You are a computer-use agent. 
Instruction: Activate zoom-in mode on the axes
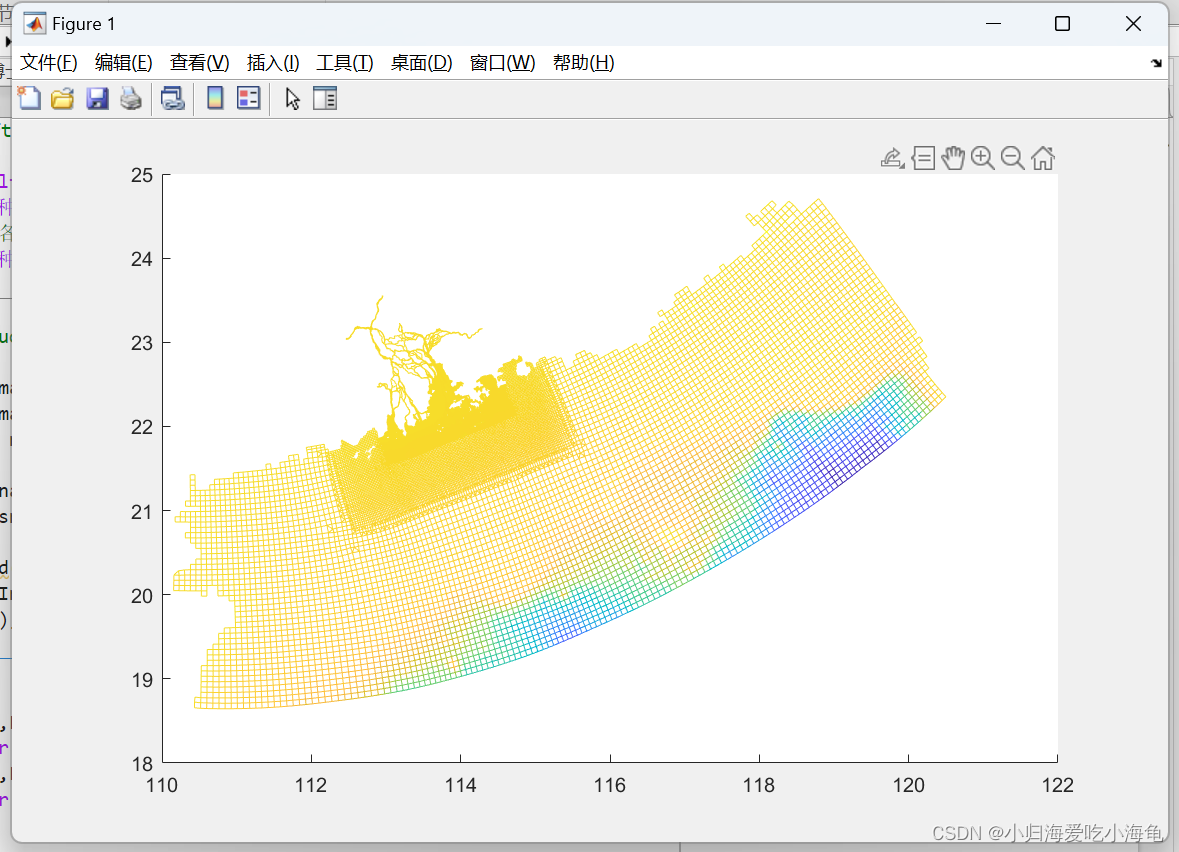(x=983, y=157)
